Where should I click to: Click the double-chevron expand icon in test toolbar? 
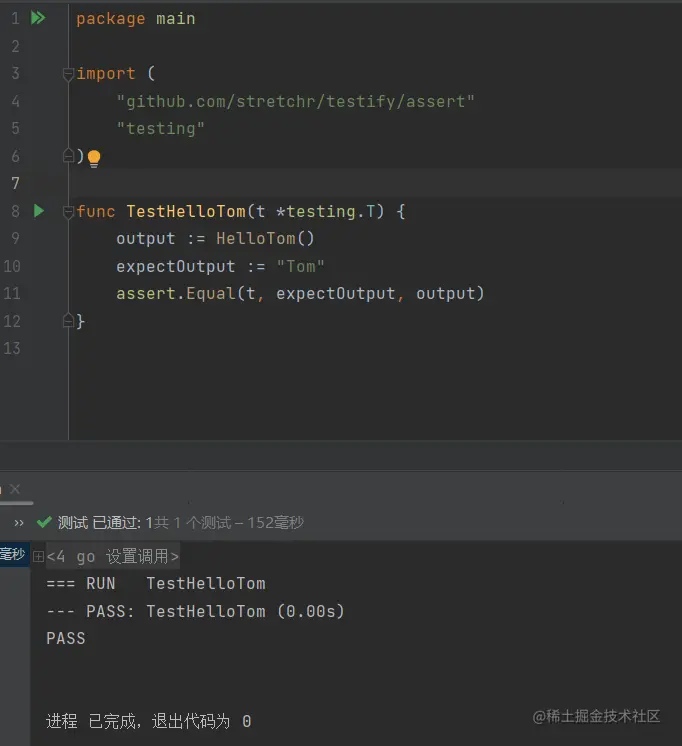coord(19,523)
